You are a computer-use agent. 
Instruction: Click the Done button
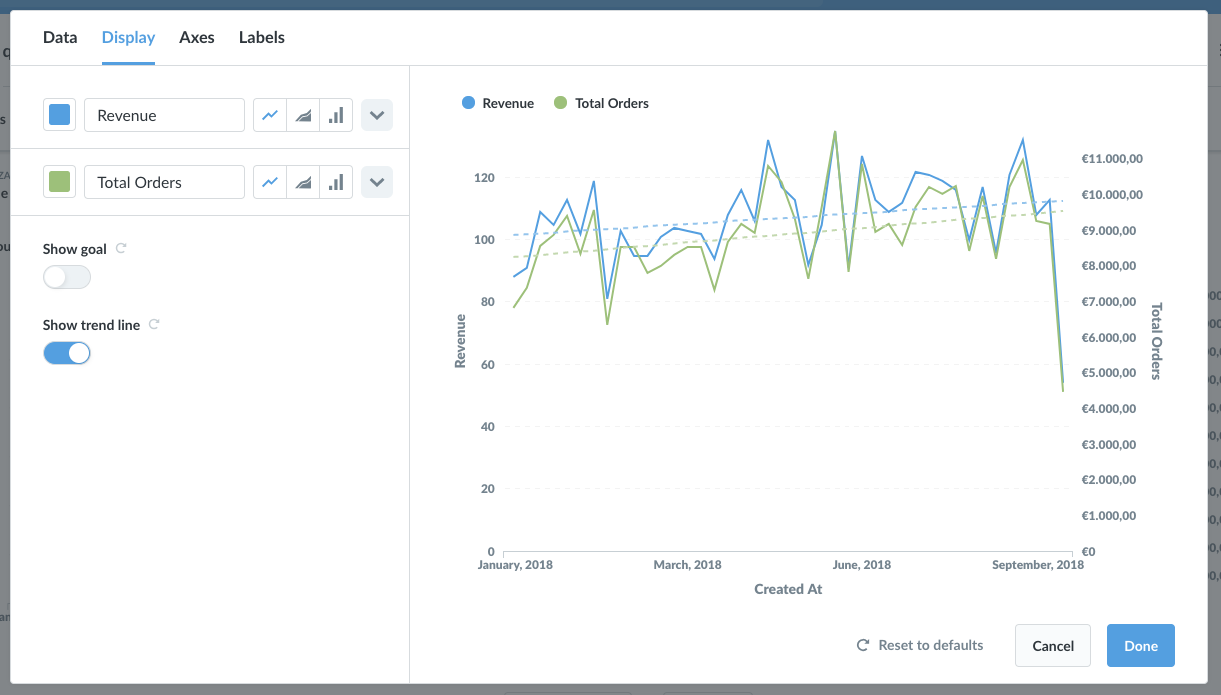pos(1141,645)
